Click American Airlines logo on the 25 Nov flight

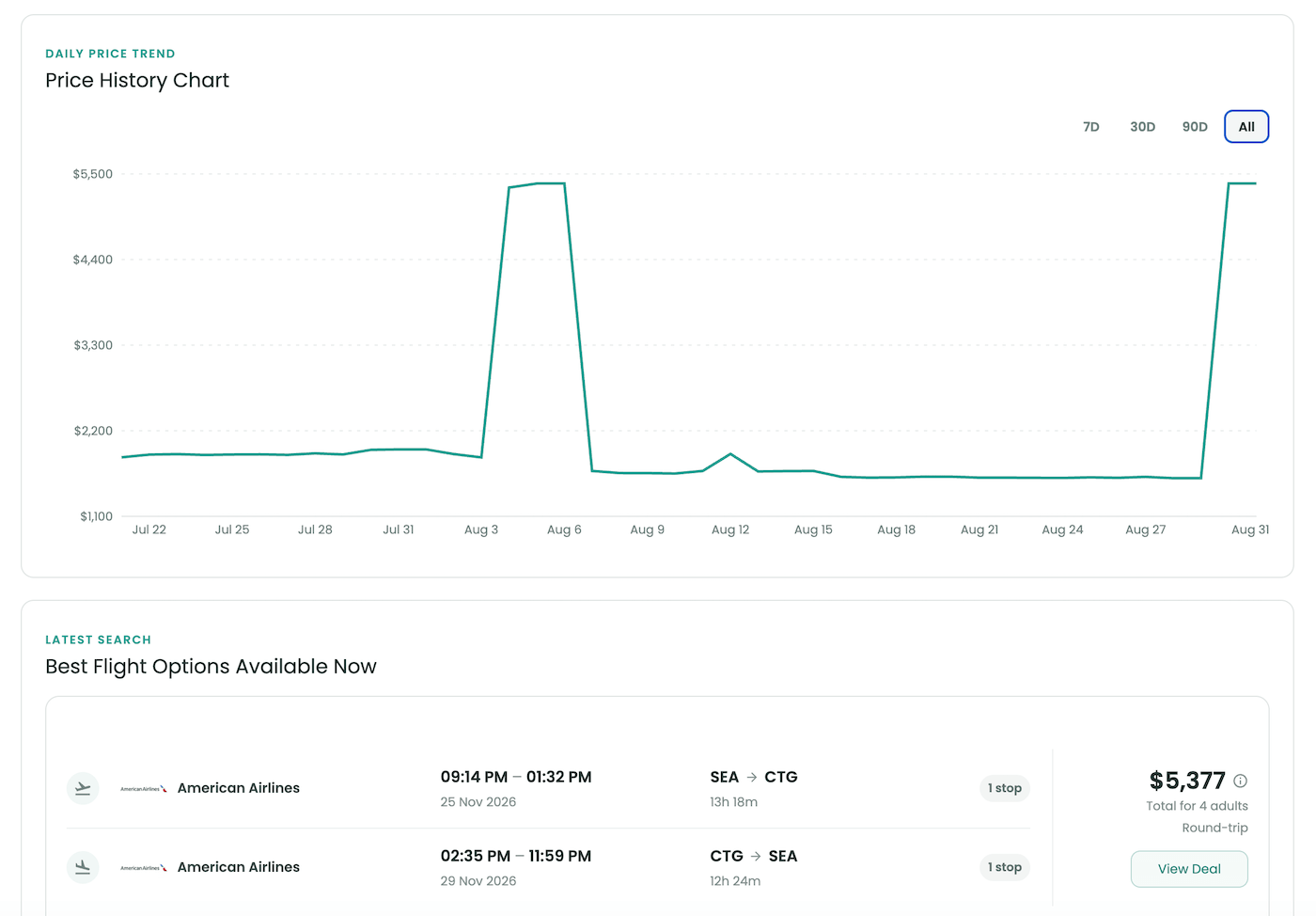coord(144,788)
